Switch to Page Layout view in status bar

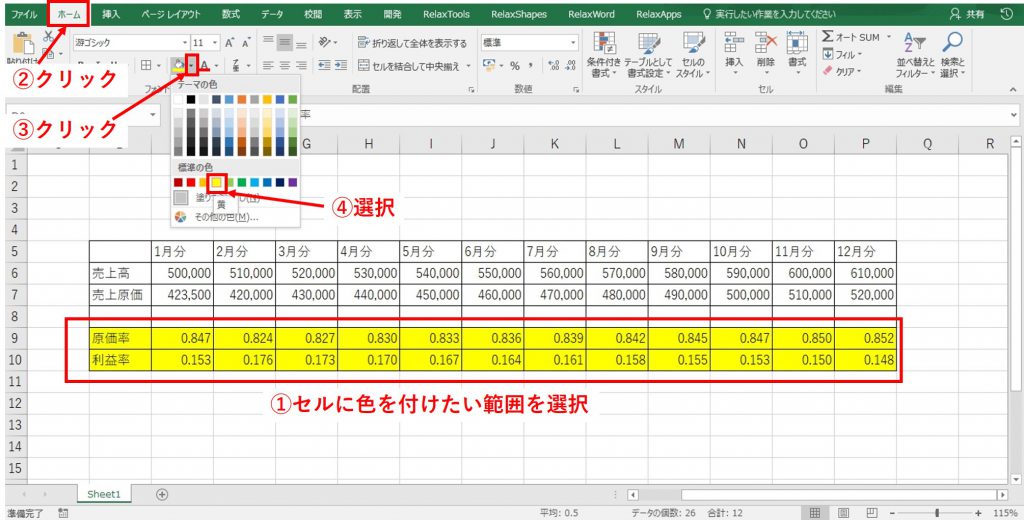click(x=841, y=512)
